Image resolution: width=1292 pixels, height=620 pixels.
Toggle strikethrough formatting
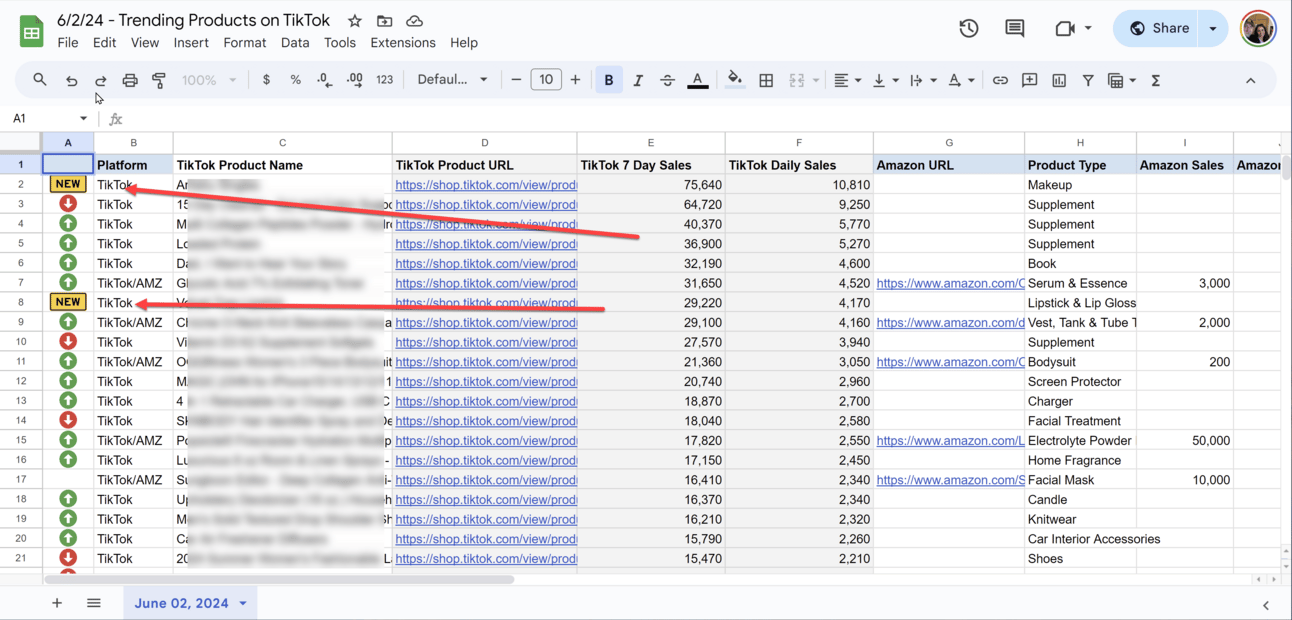point(667,80)
